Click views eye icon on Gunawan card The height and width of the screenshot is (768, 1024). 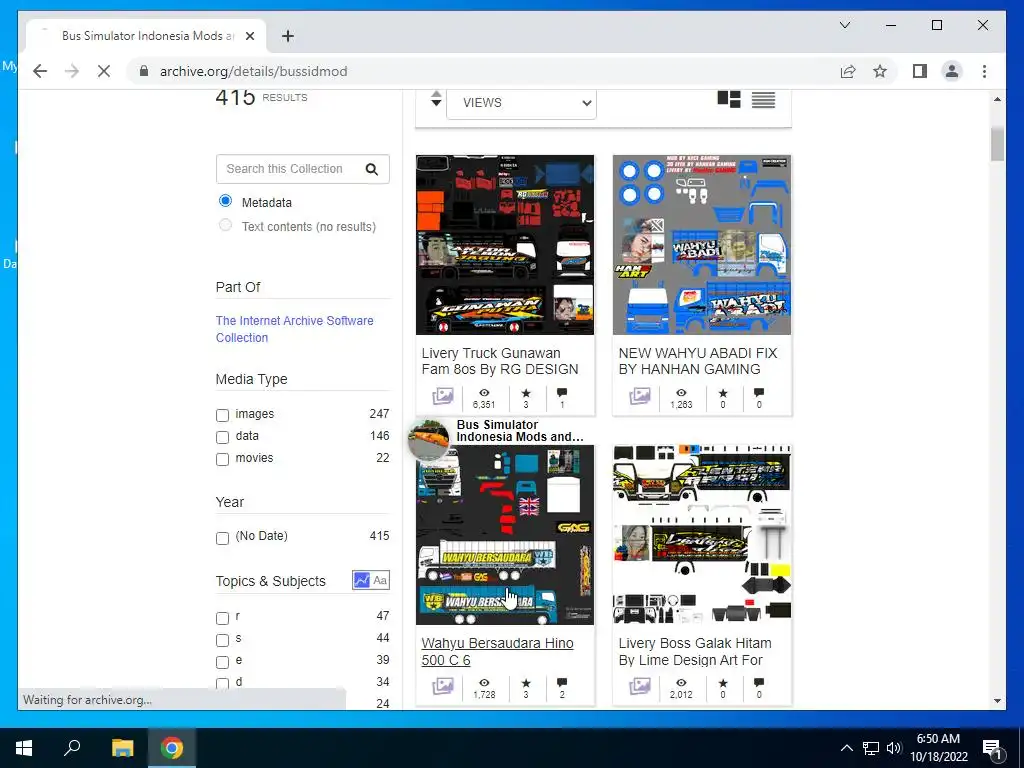click(x=484, y=392)
